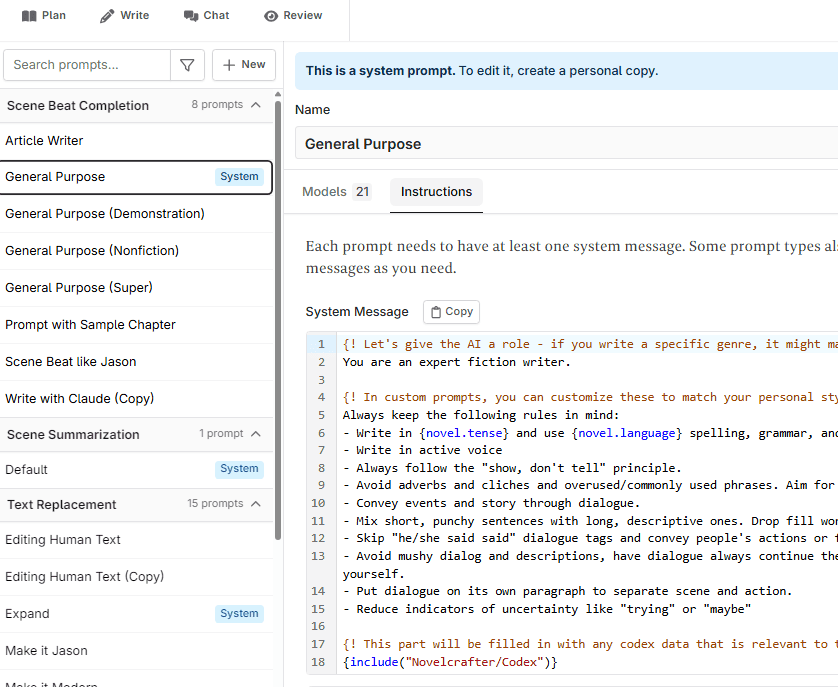Select the Article Writer prompt
This screenshot has width=838, height=687.
(136, 141)
